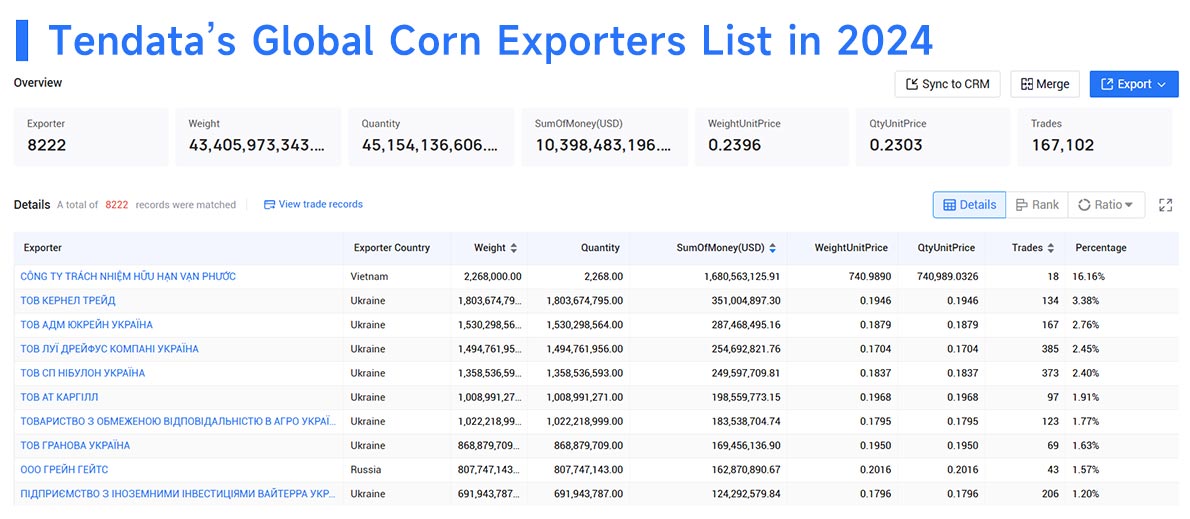
Task: Click the Merge button
Action: tap(1045, 84)
